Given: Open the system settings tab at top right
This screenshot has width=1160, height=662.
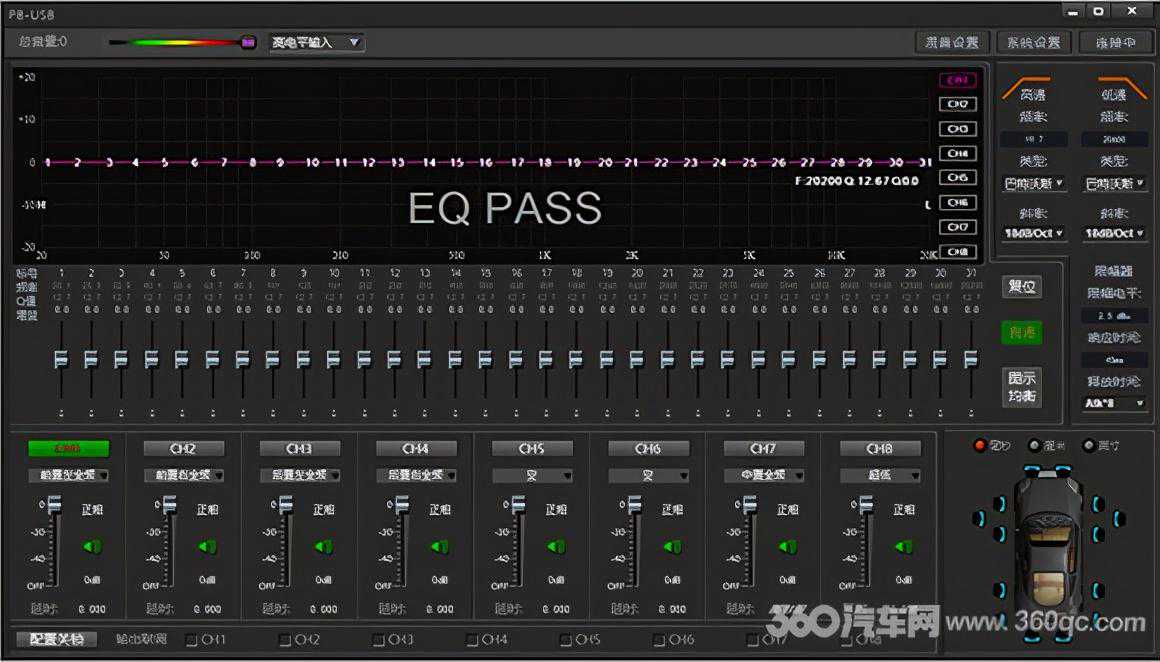Looking at the screenshot, I should coord(1033,42).
